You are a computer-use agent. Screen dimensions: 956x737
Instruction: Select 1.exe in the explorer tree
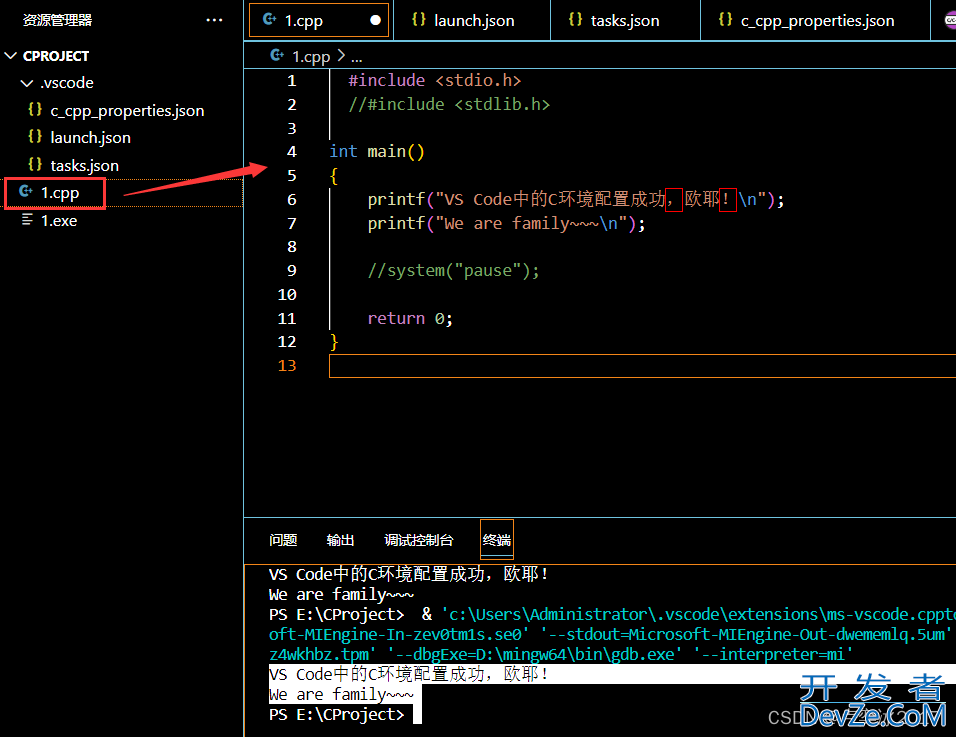point(59,221)
